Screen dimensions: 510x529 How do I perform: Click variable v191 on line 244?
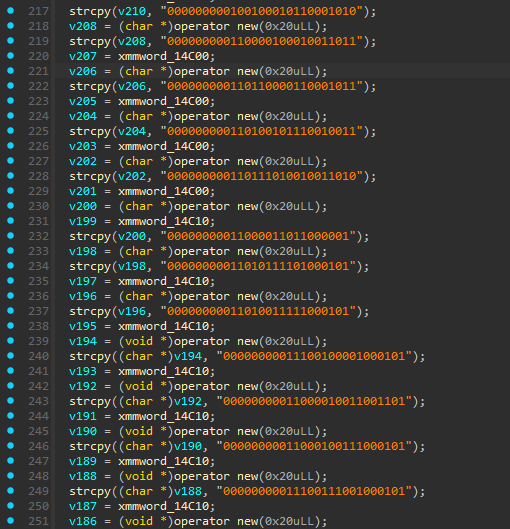(83, 416)
